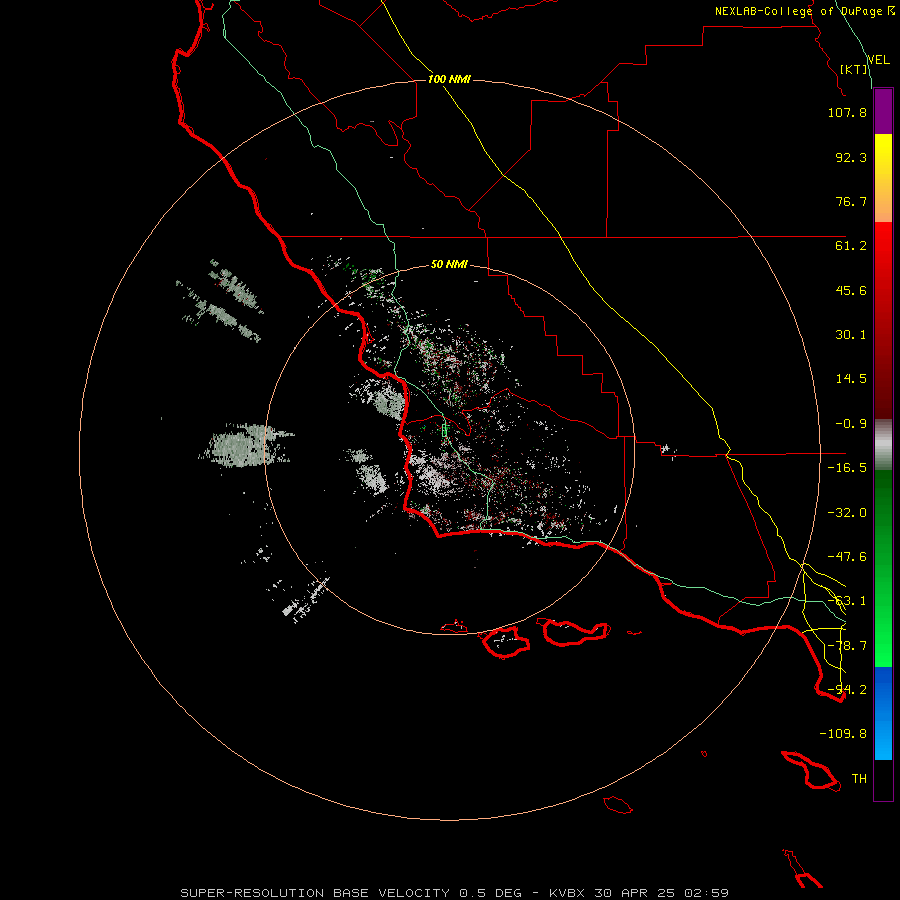
Task: Click the 107.8 velocity scale value
Action: point(847,112)
